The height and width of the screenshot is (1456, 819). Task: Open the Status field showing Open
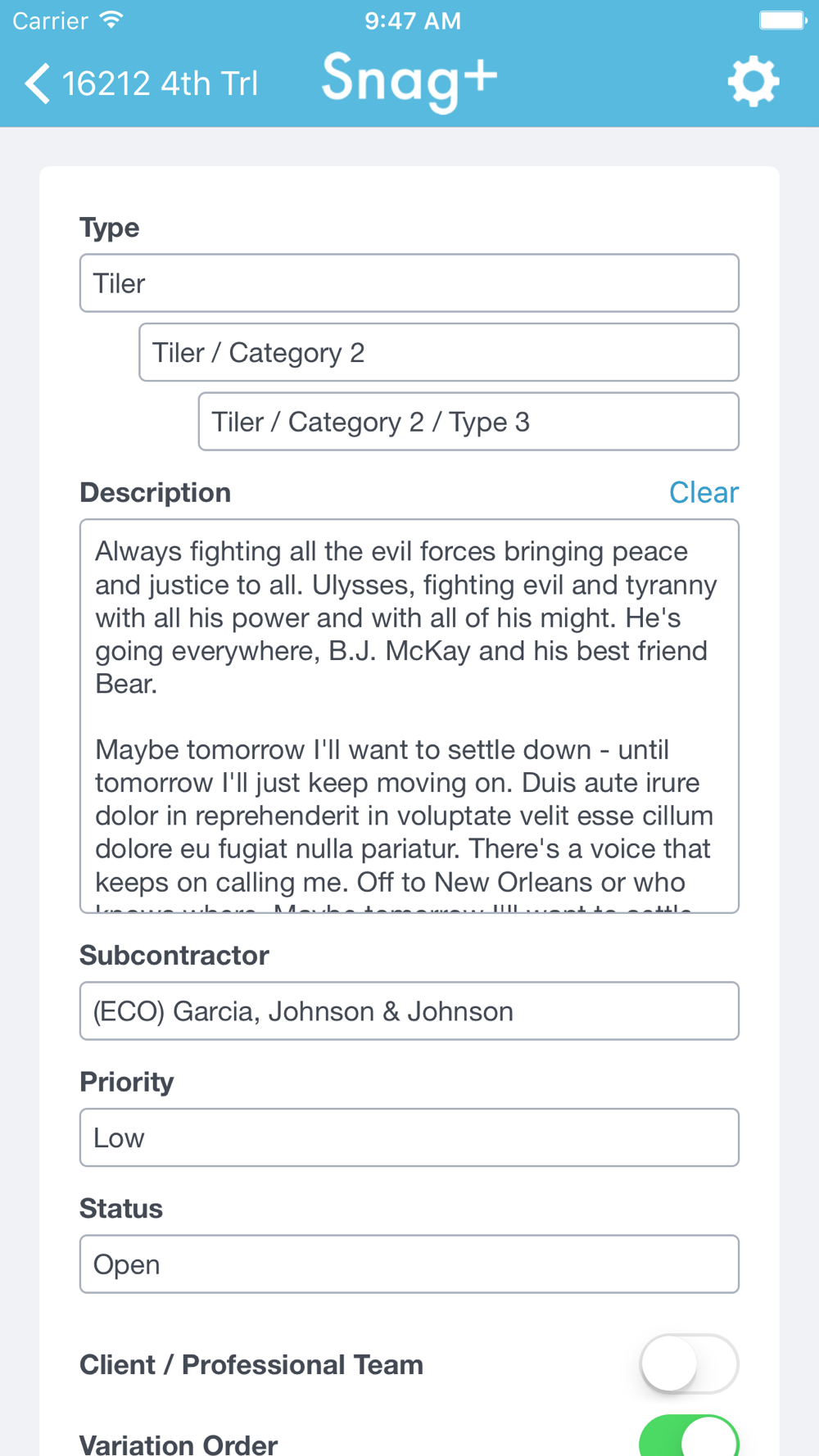point(409,1264)
